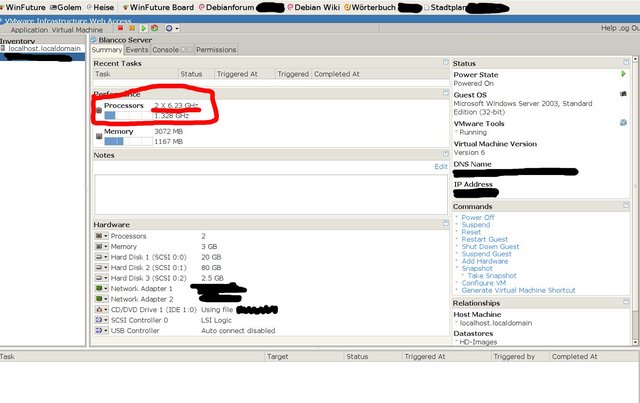This screenshot has width=640, height=403.
Task: Click the Memory icon in the Performance panel
Action: (x=99, y=136)
